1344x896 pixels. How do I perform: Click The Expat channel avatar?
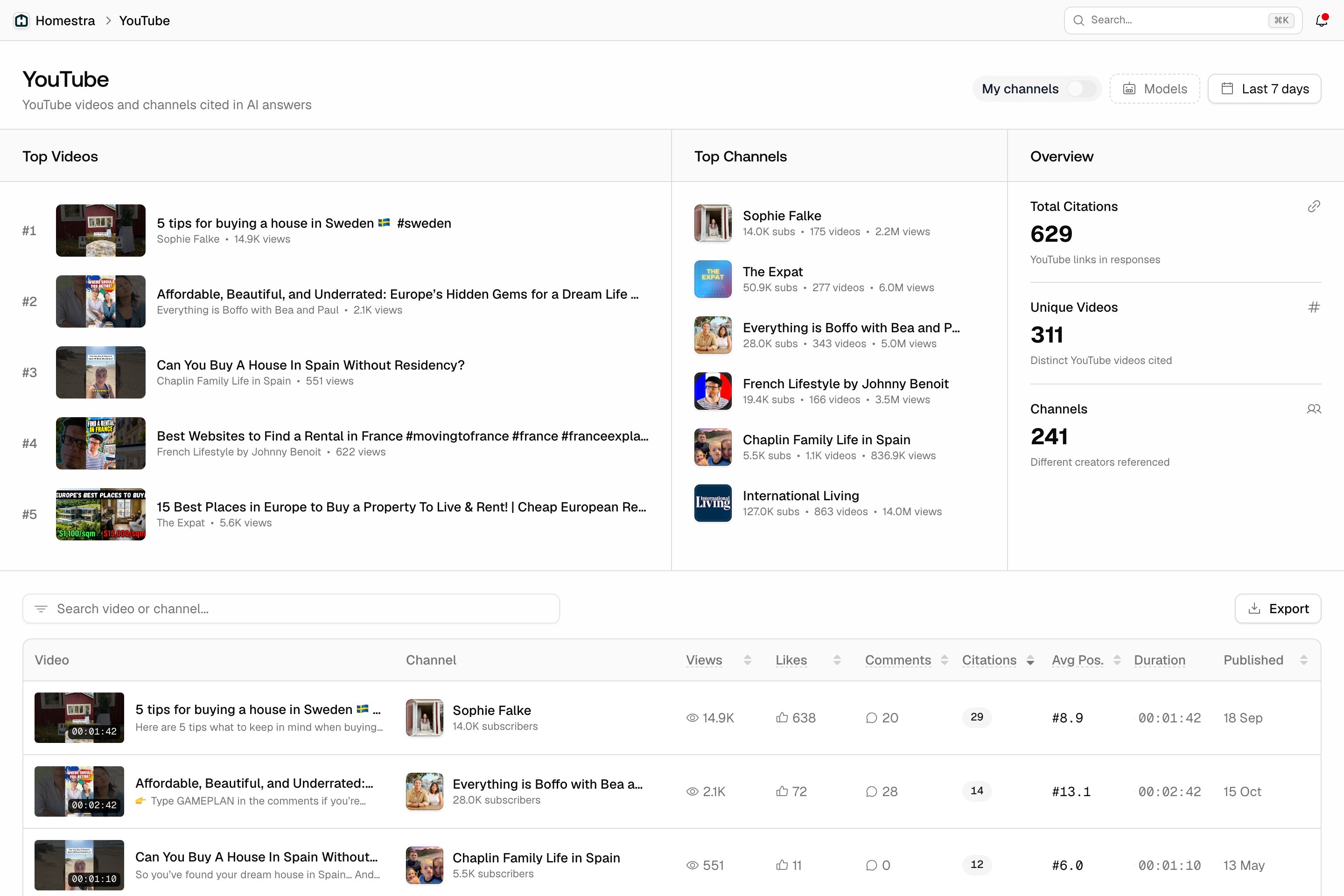(713, 279)
